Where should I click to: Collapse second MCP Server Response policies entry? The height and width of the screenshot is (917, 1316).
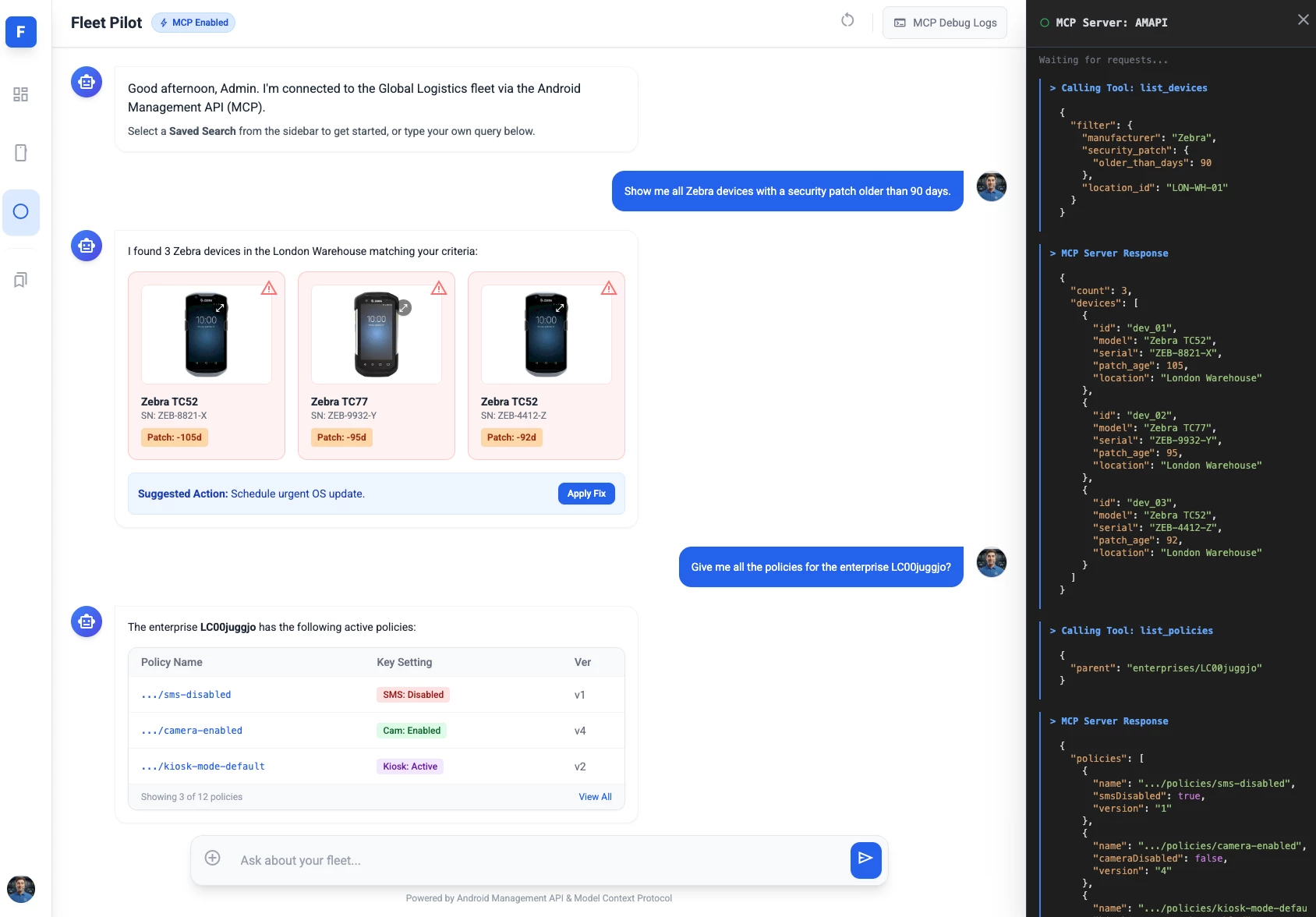pyautogui.click(x=1109, y=721)
